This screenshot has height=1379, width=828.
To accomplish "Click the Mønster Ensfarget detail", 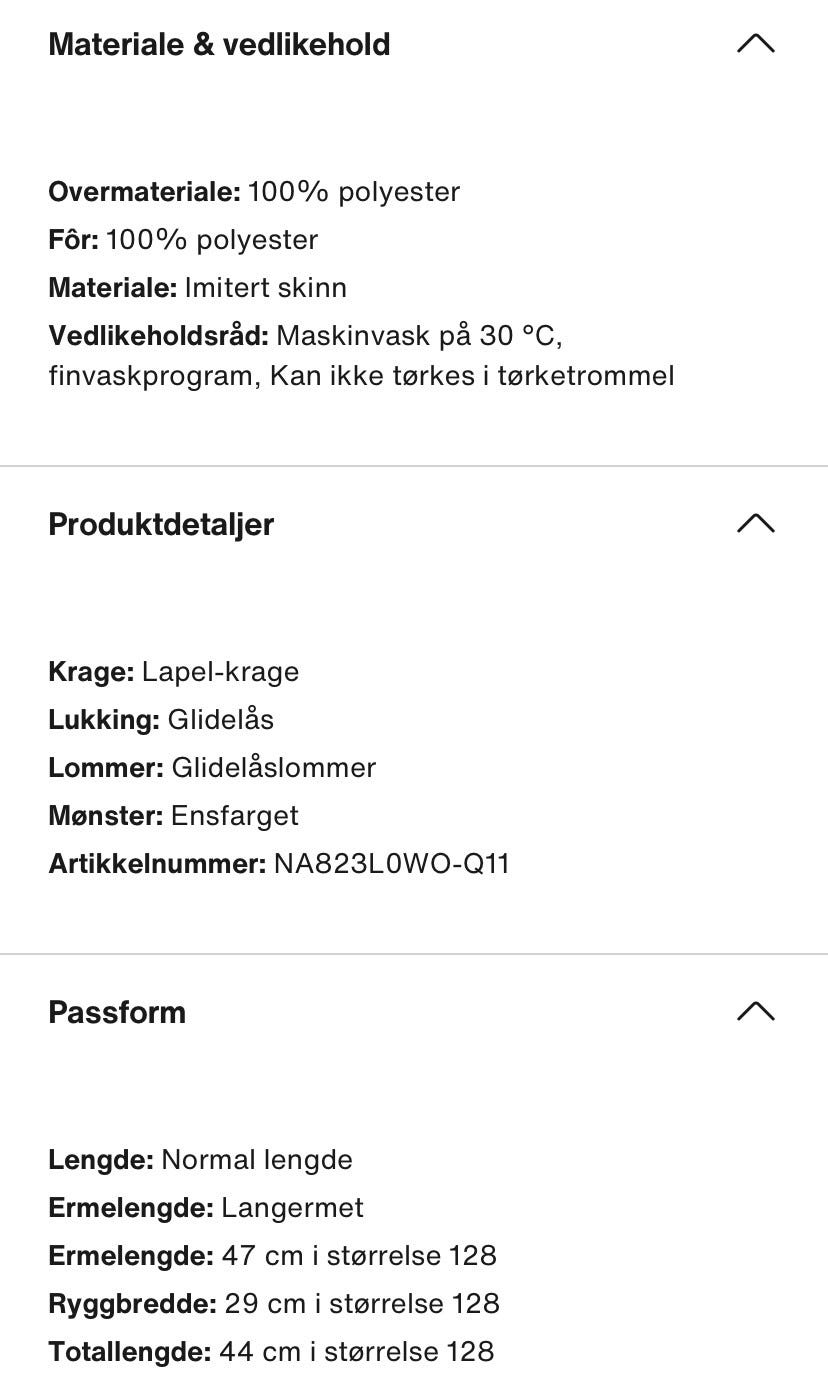I will click(x=173, y=815).
